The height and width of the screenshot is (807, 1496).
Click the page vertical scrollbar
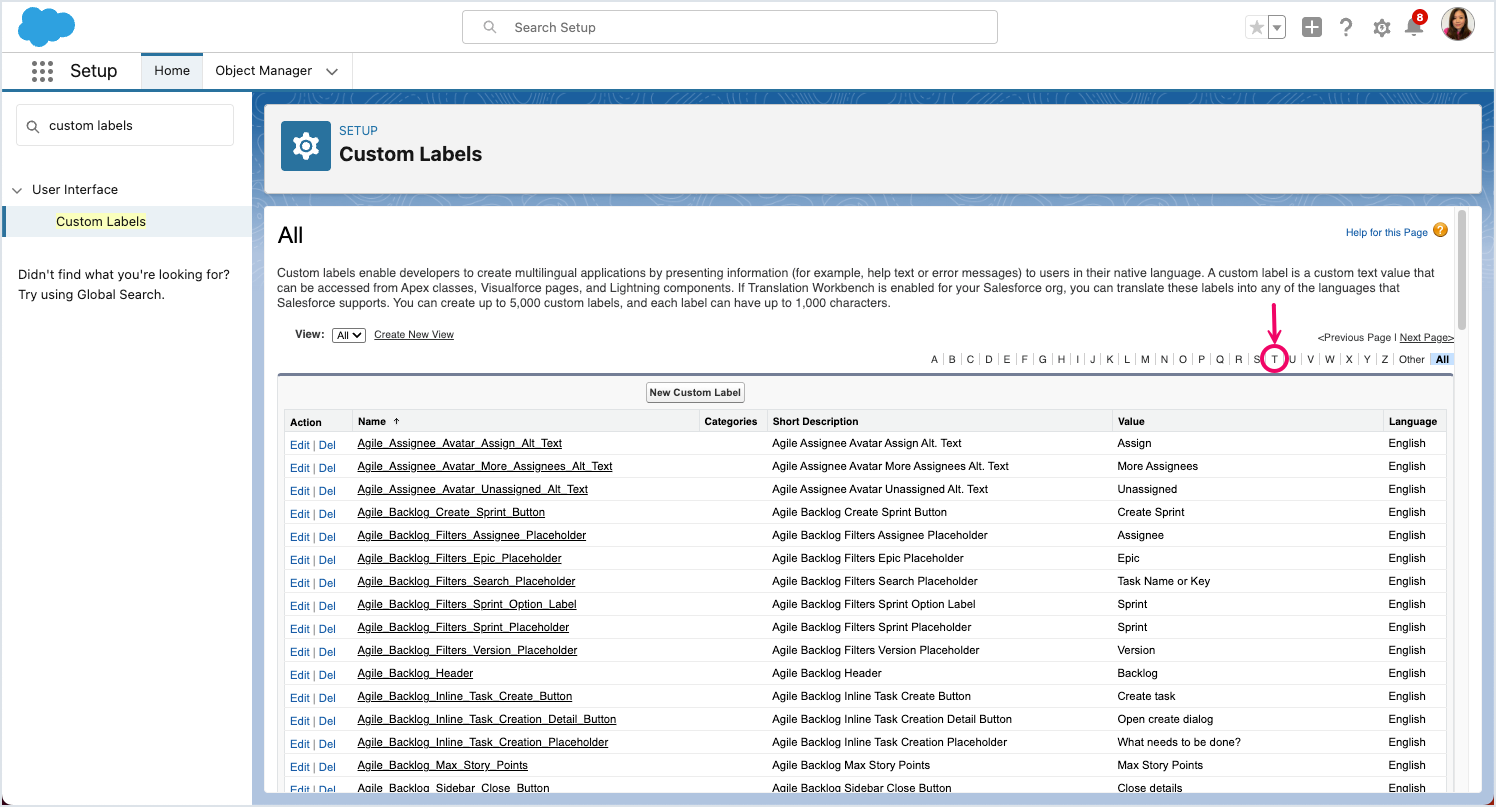pos(1462,270)
